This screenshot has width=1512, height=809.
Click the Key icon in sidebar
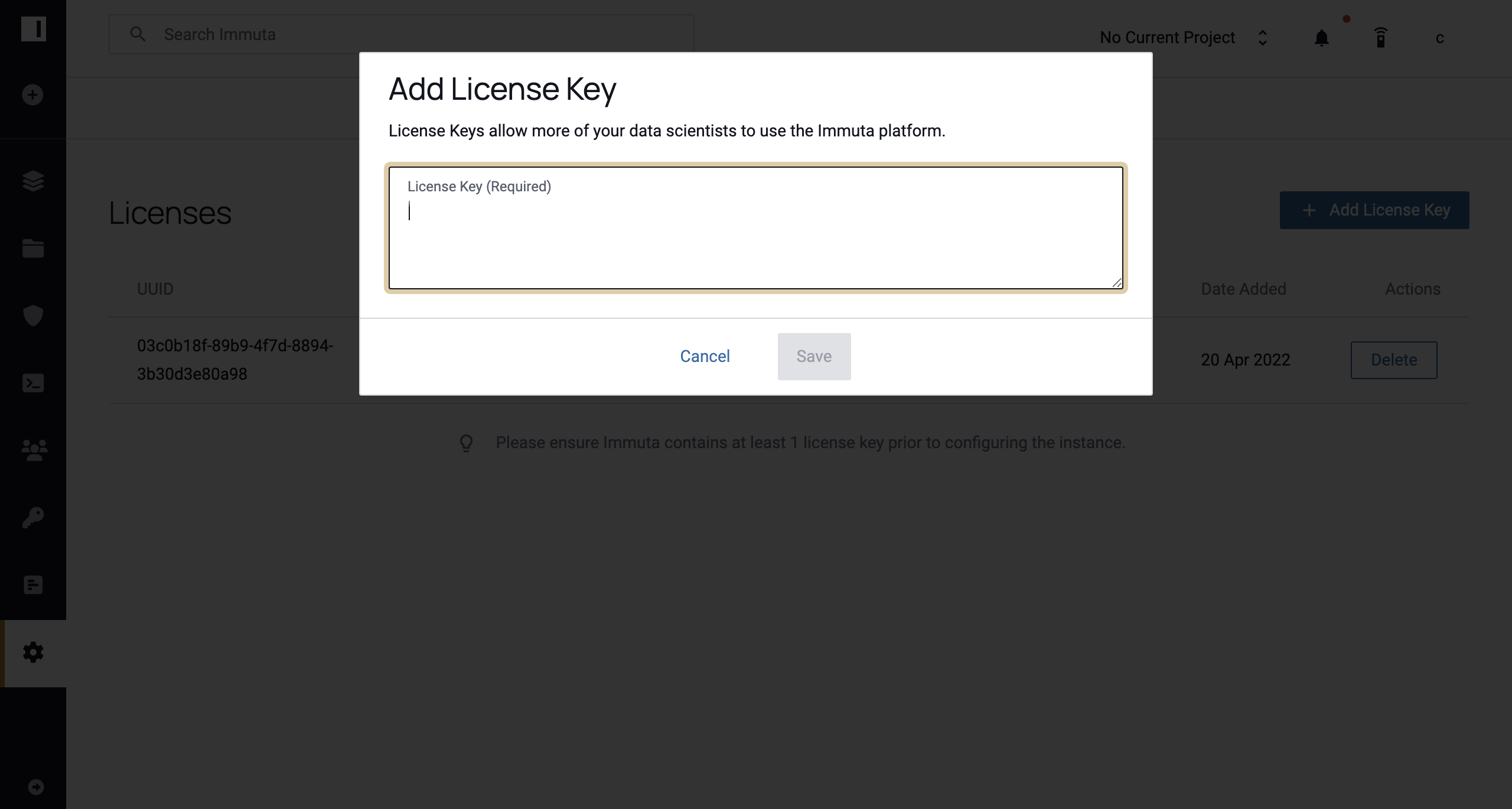click(x=33, y=518)
